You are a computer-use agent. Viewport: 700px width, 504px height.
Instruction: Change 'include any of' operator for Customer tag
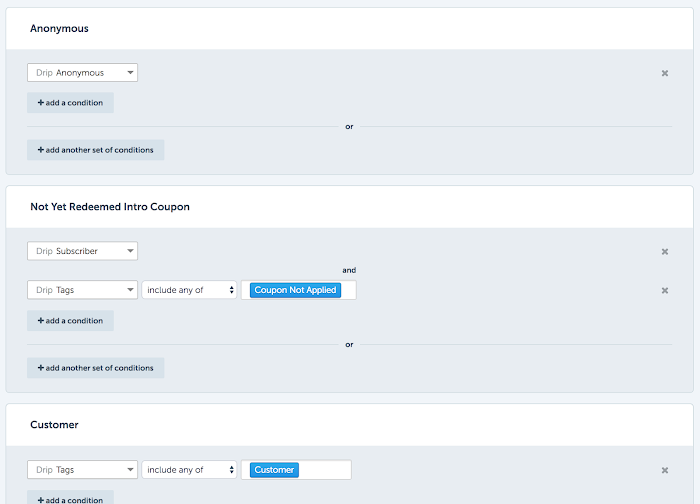pyautogui.click(x=189, y=470)
